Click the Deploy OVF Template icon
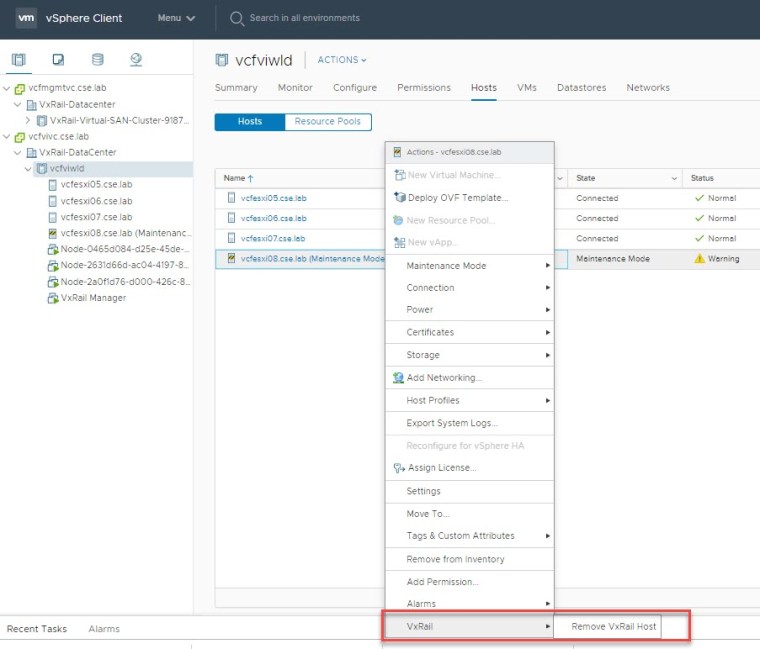The height and width of the screenshot is (649, 760). (399, 198)
